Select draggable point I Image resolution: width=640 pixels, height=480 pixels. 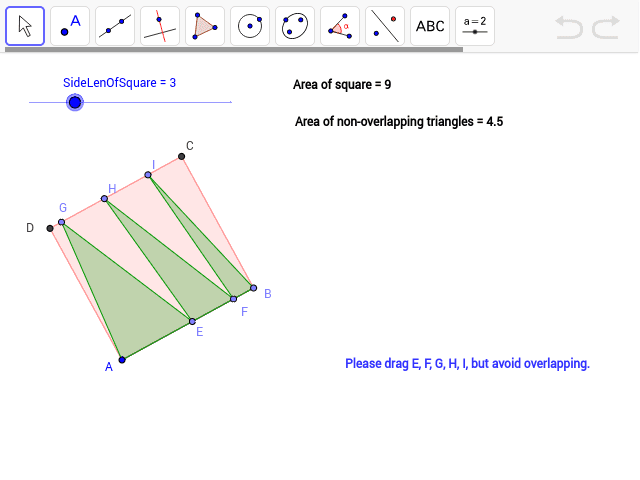[x=148, y=175]
